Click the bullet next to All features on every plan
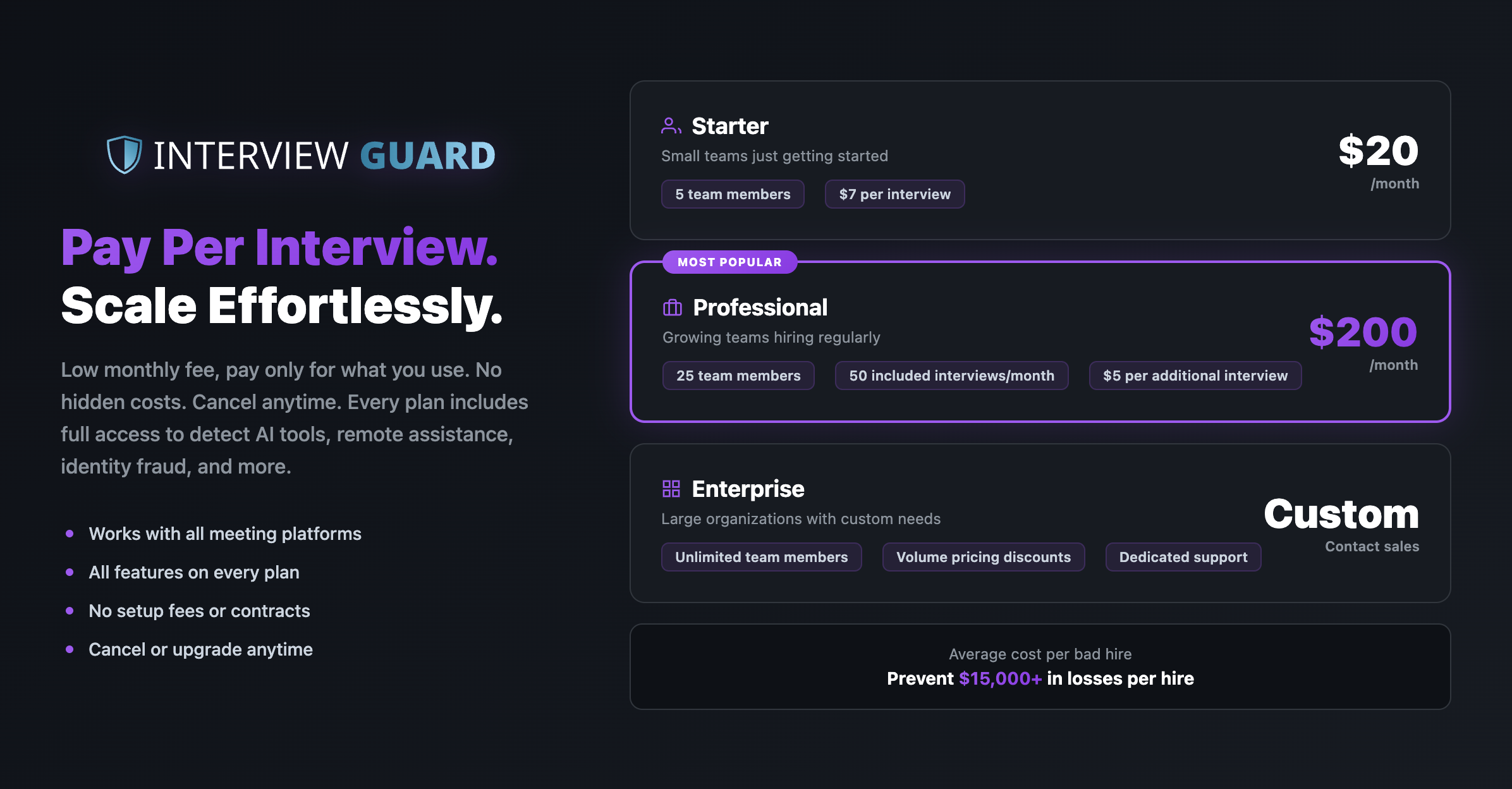The width and height of the screenshot is (1512, 789). (x=71, y=572)
